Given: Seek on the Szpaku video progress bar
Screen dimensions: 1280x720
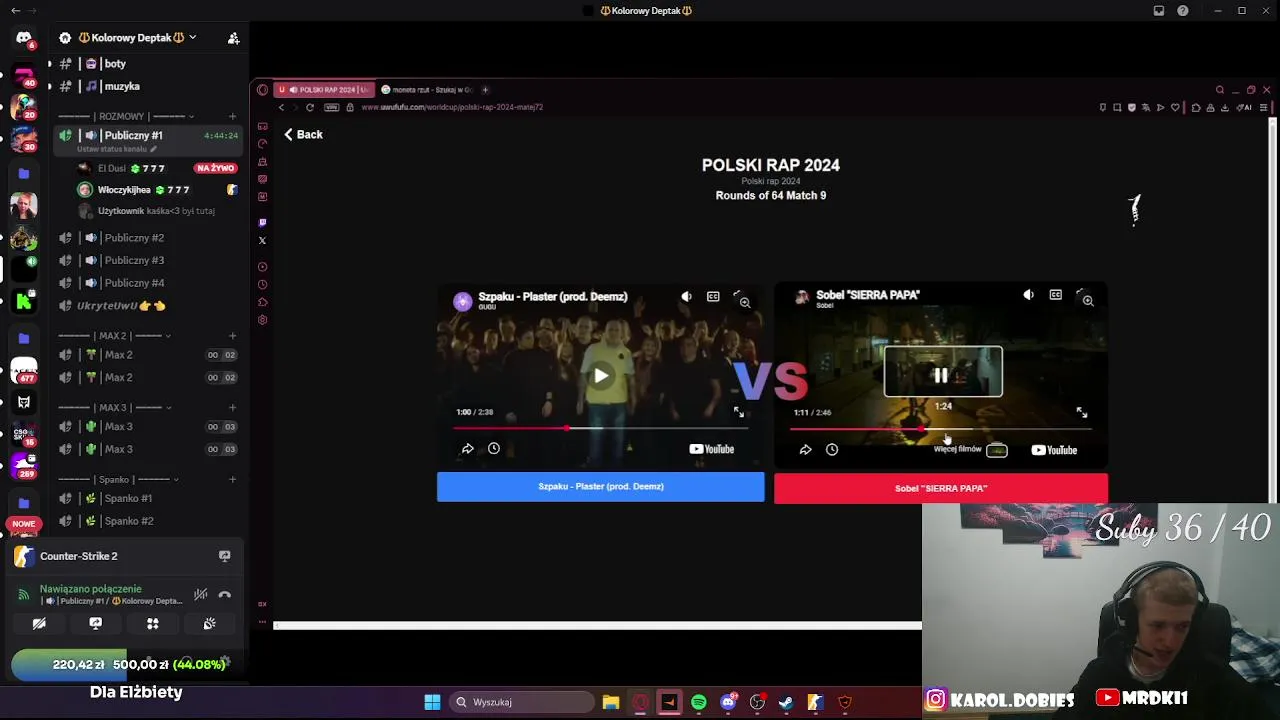Looking at the screenshot, I should pos(601,428).
